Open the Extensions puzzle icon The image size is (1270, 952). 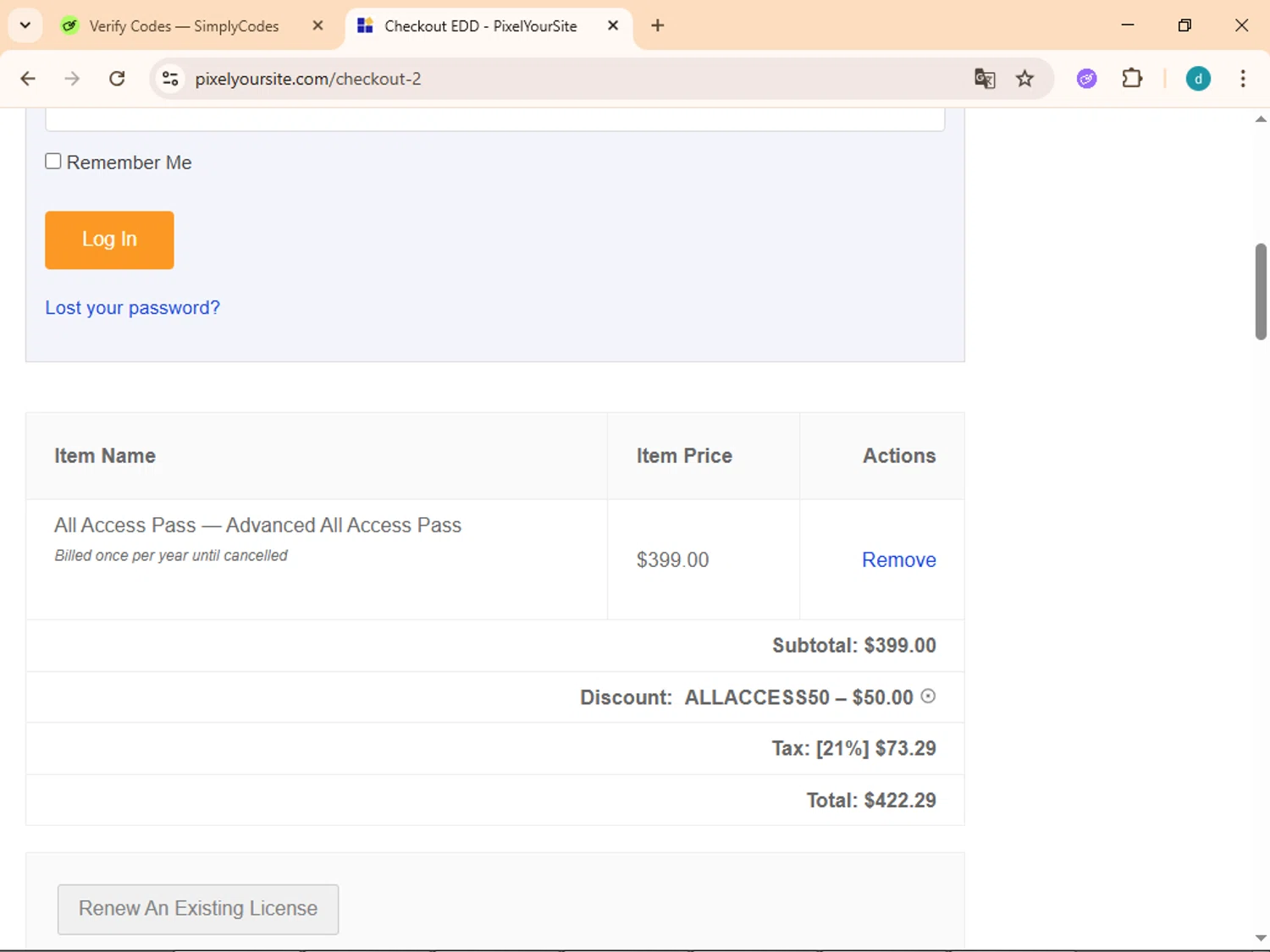(x=1132, y=79)
